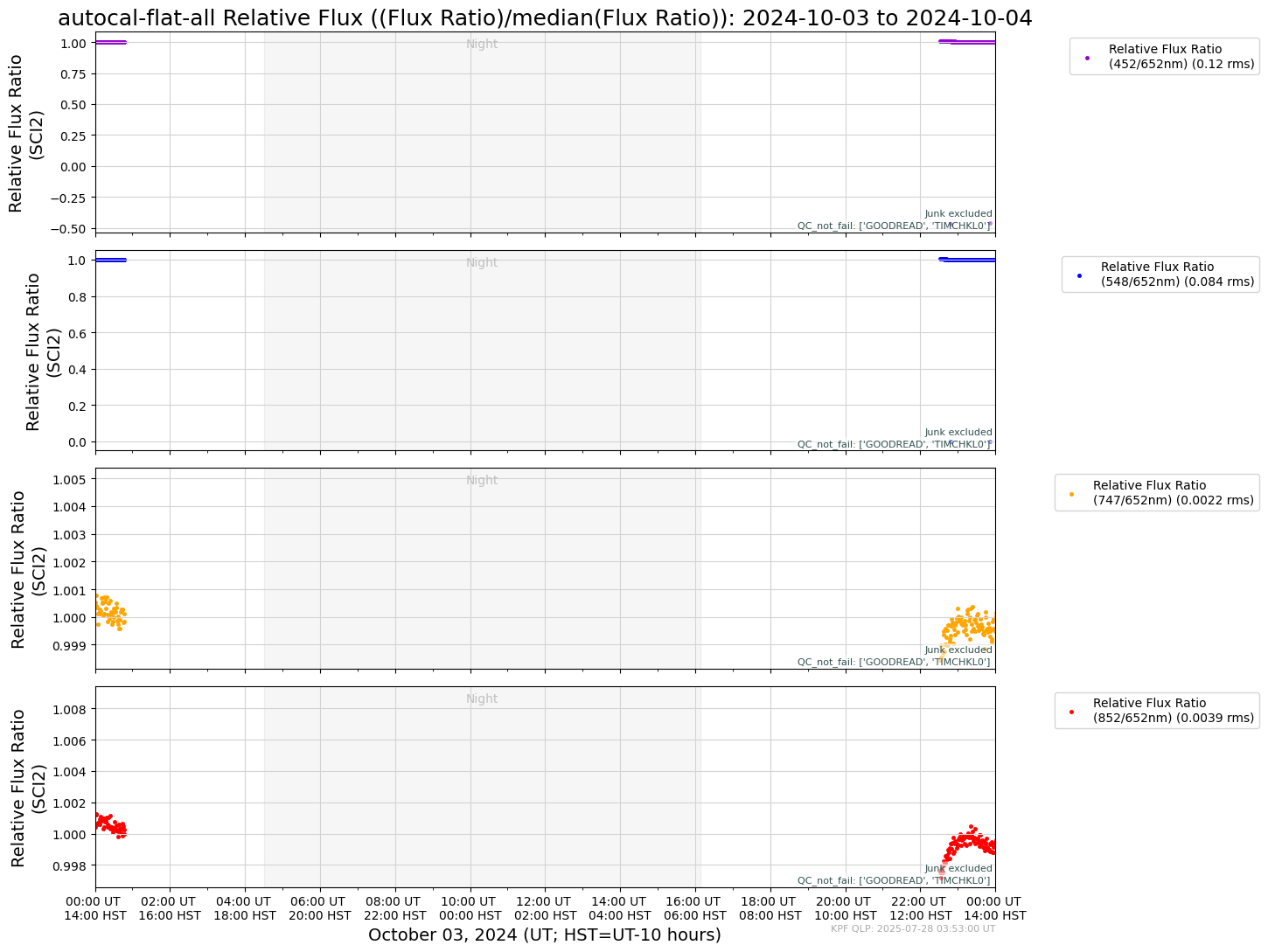Click the QC_not_fail annotation in the bottom panel
Viewport: 1268px width, 952px height.
click(x=894, y=880)
